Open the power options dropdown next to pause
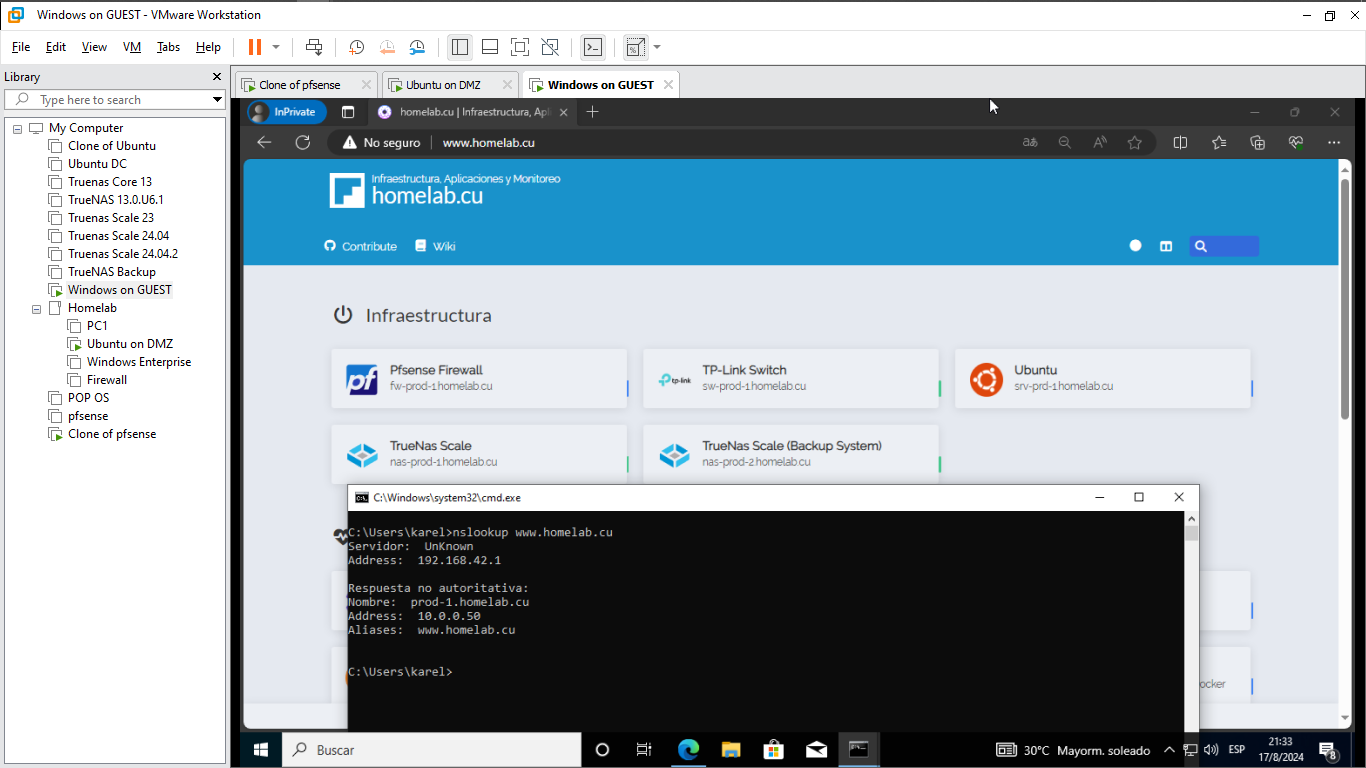Screen dimensions: 1366x768 coord(276,47)
